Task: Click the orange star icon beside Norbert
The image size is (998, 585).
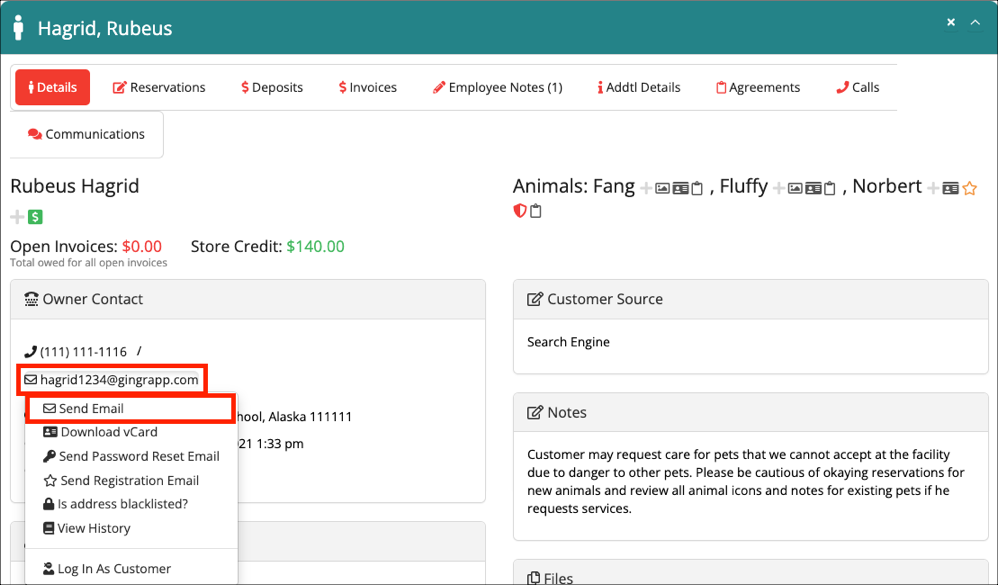Action: [970, 188]
